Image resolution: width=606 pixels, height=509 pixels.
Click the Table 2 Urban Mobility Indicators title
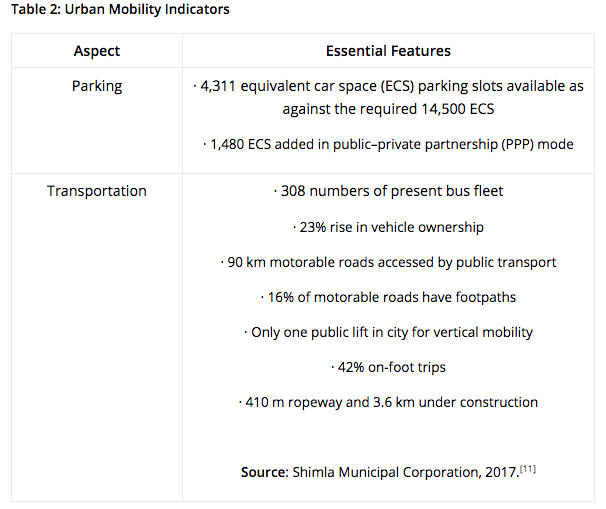tap(120, 9)
